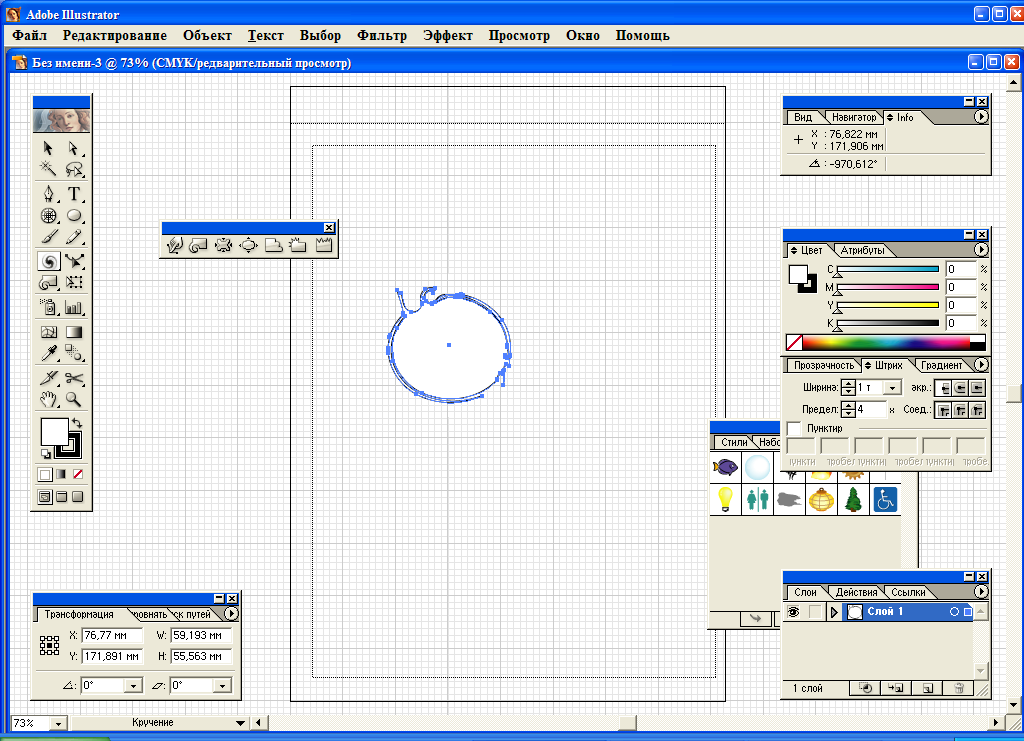Pick the Scissors tool
This screenshot has width=1024, height=741.
(74, 378)
